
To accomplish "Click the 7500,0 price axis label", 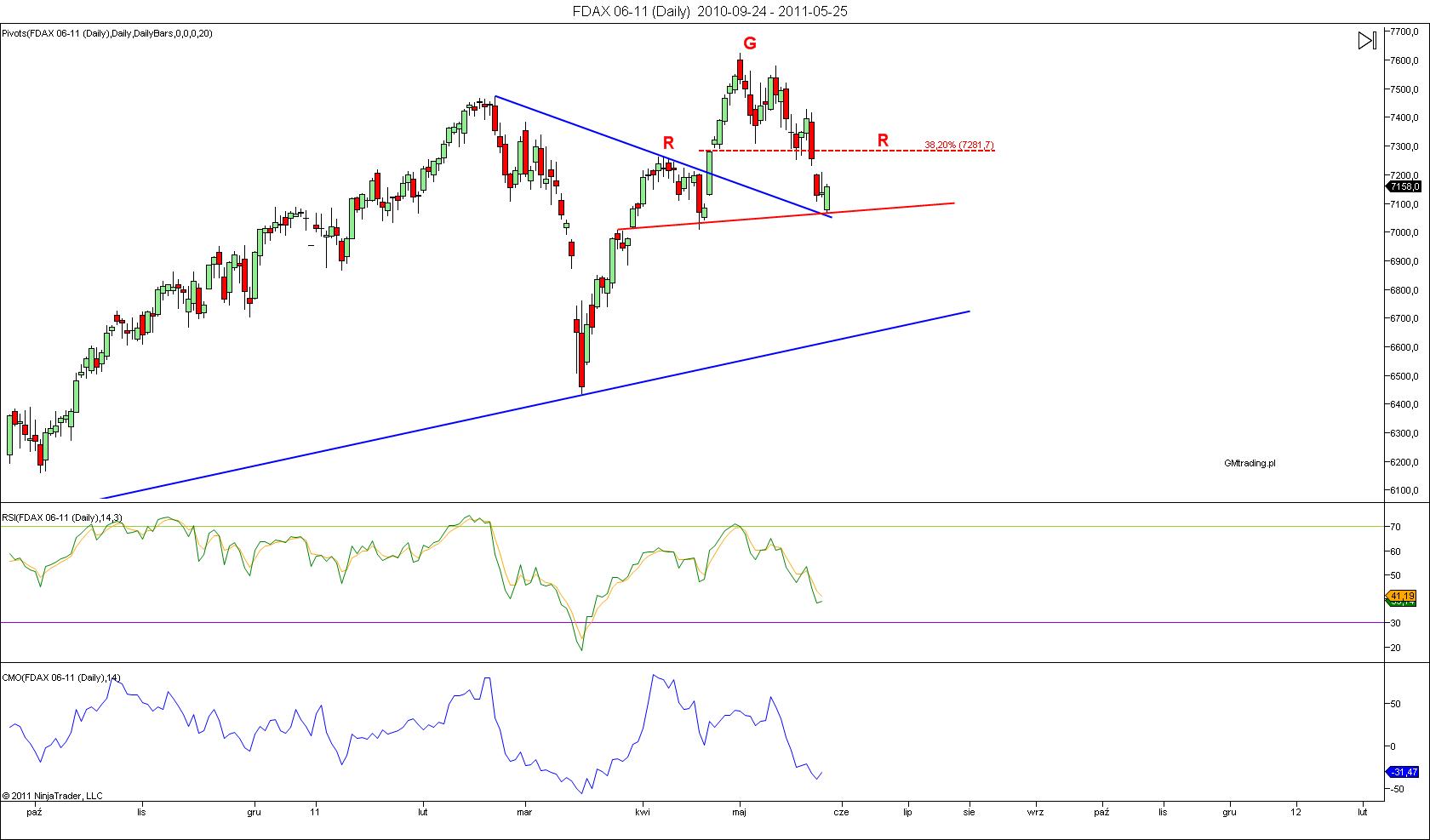I will [1404, 89].
